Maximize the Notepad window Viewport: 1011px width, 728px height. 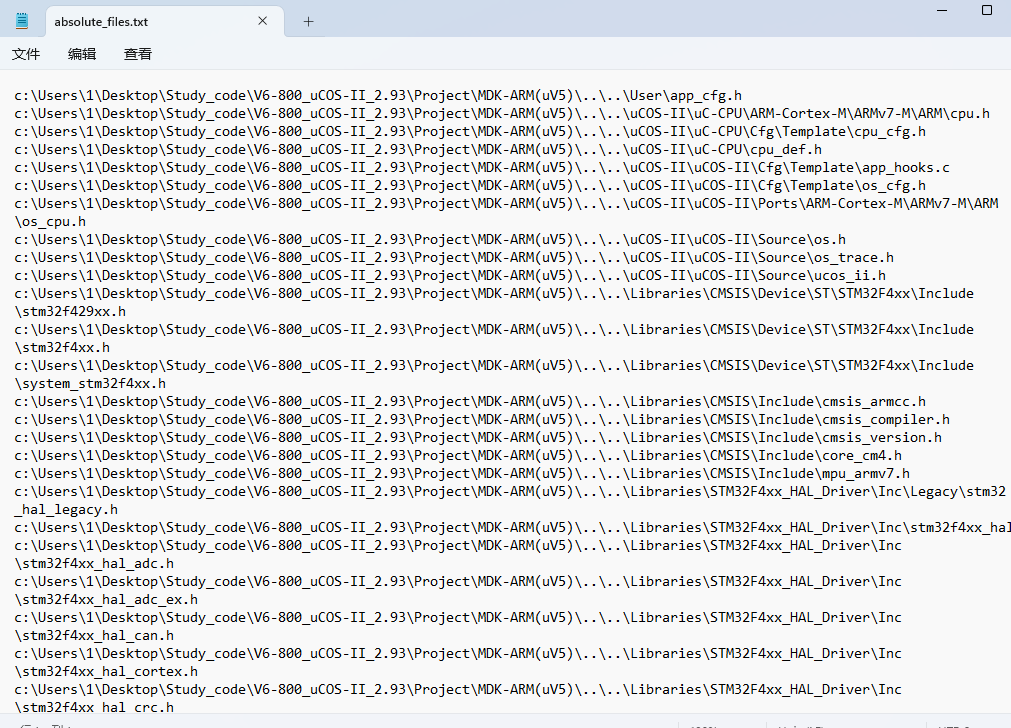tap(986, 10)
